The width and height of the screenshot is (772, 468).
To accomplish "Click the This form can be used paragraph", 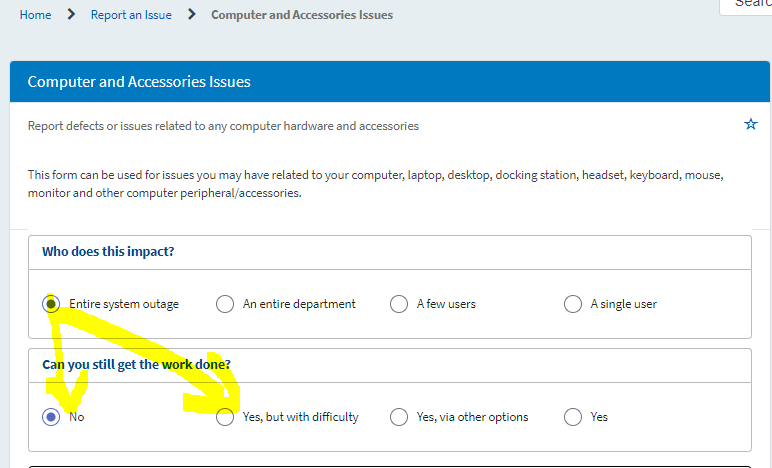I will click(x=376, y=184).
